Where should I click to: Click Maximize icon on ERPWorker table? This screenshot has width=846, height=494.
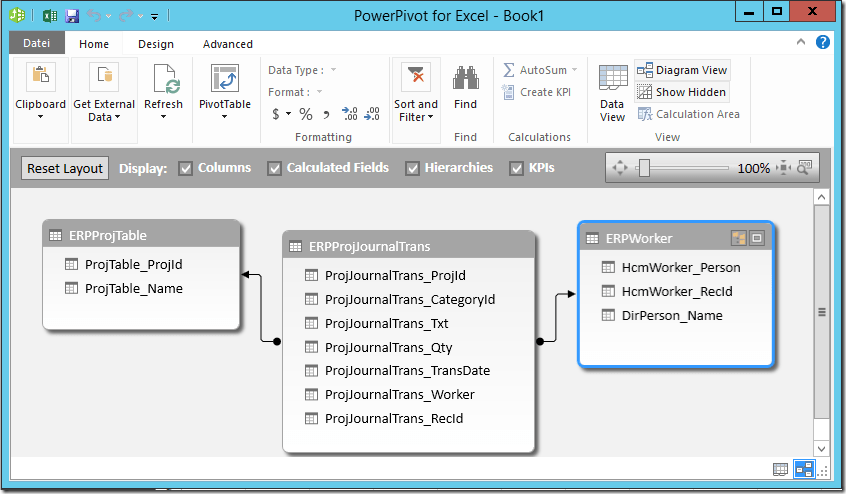pyautogui.click(x=757, y=238)
